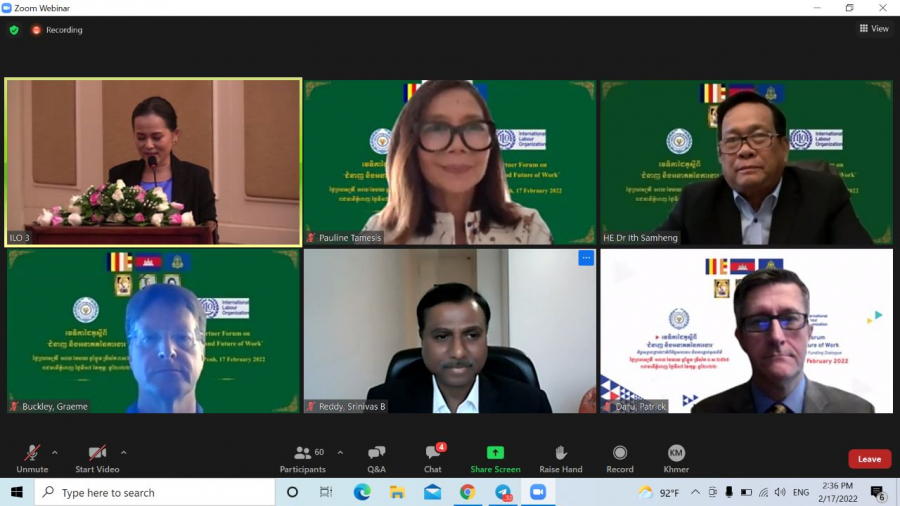
Task: Click Pauline Tamesis name label
Action: point(350,238)
